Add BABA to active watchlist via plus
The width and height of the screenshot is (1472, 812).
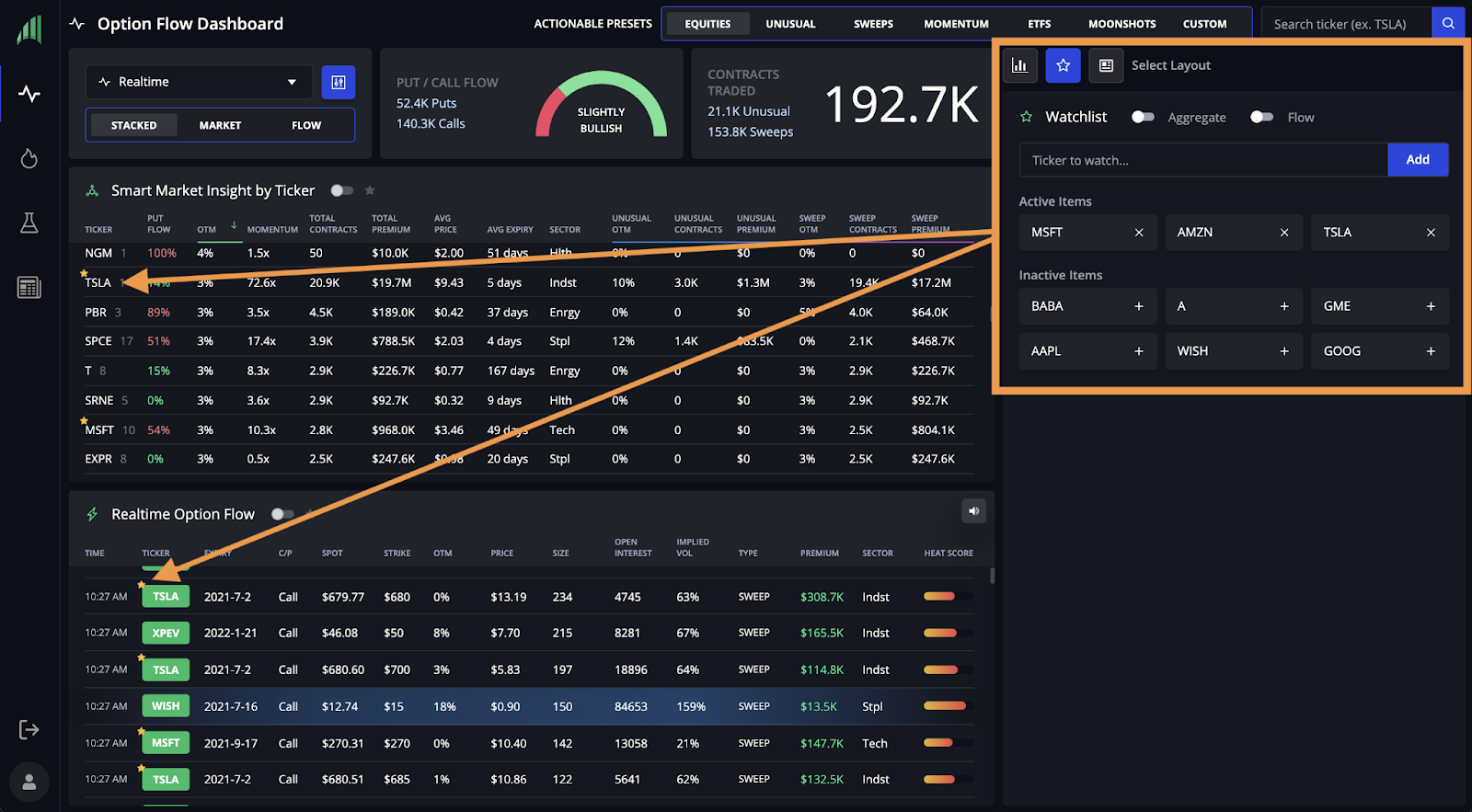click(x=1139, y=306)
